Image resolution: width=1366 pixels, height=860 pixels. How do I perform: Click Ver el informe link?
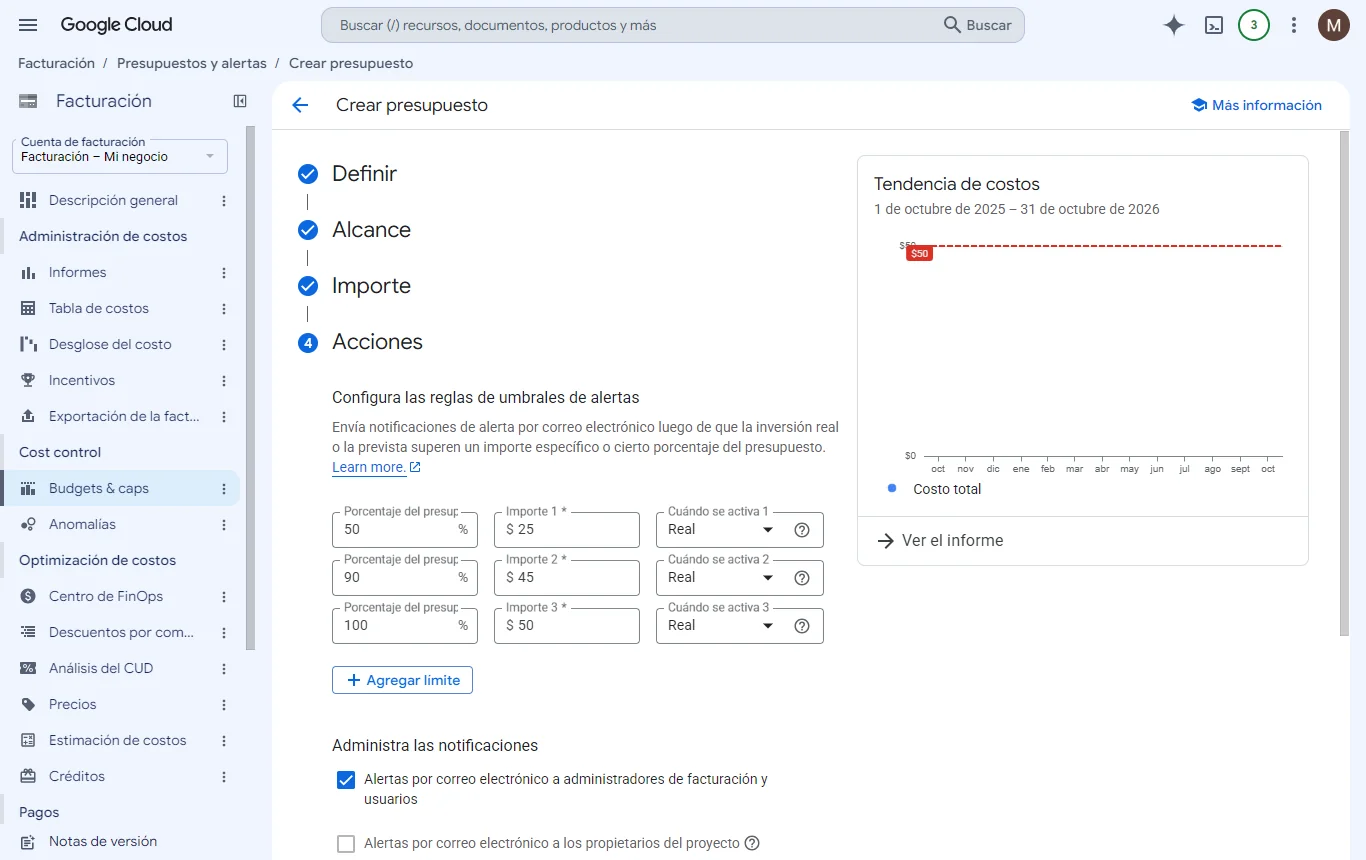coord(940,541)
